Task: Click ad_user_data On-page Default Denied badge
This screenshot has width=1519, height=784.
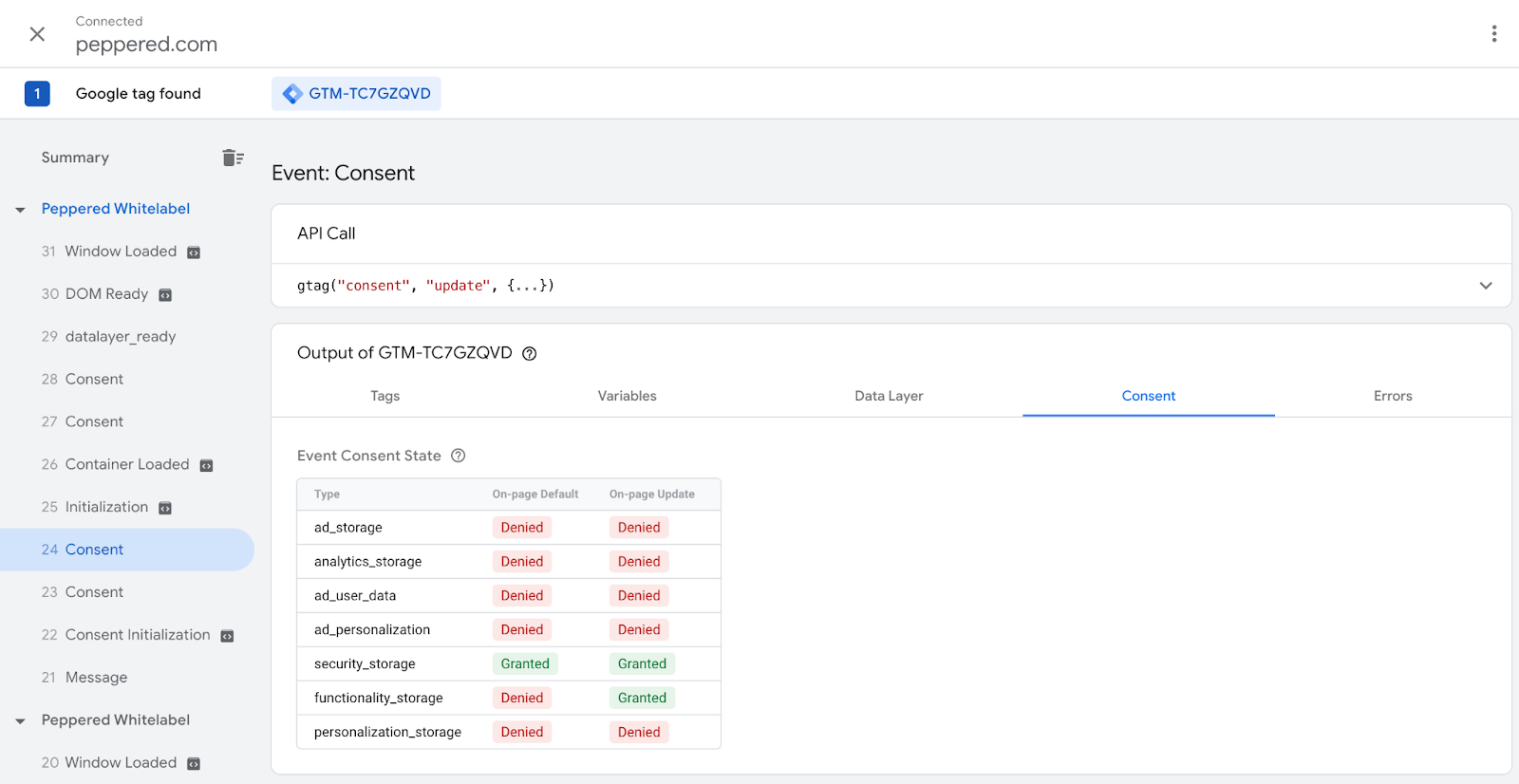Action: 522,595
